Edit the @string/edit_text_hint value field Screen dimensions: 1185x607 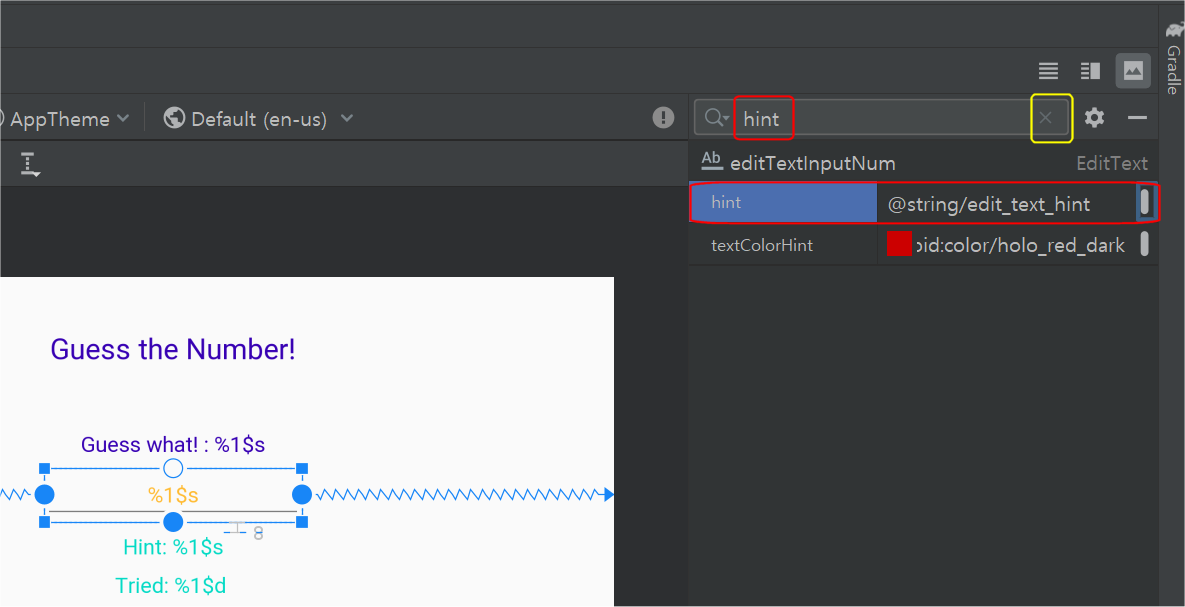tap(1005, 204)
